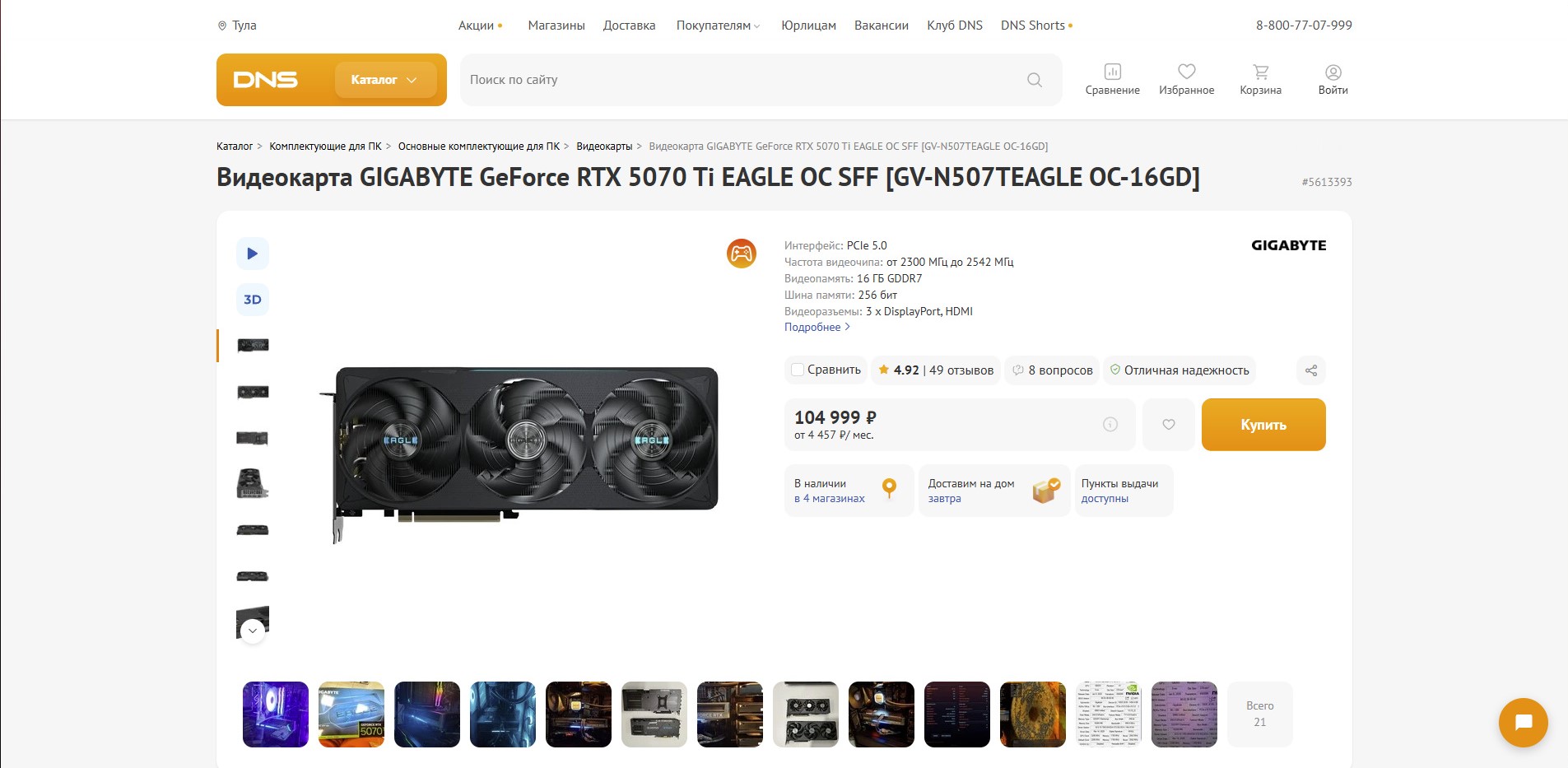Click the Войти login icon
1568x768 pixels.
pos(1333,80)
